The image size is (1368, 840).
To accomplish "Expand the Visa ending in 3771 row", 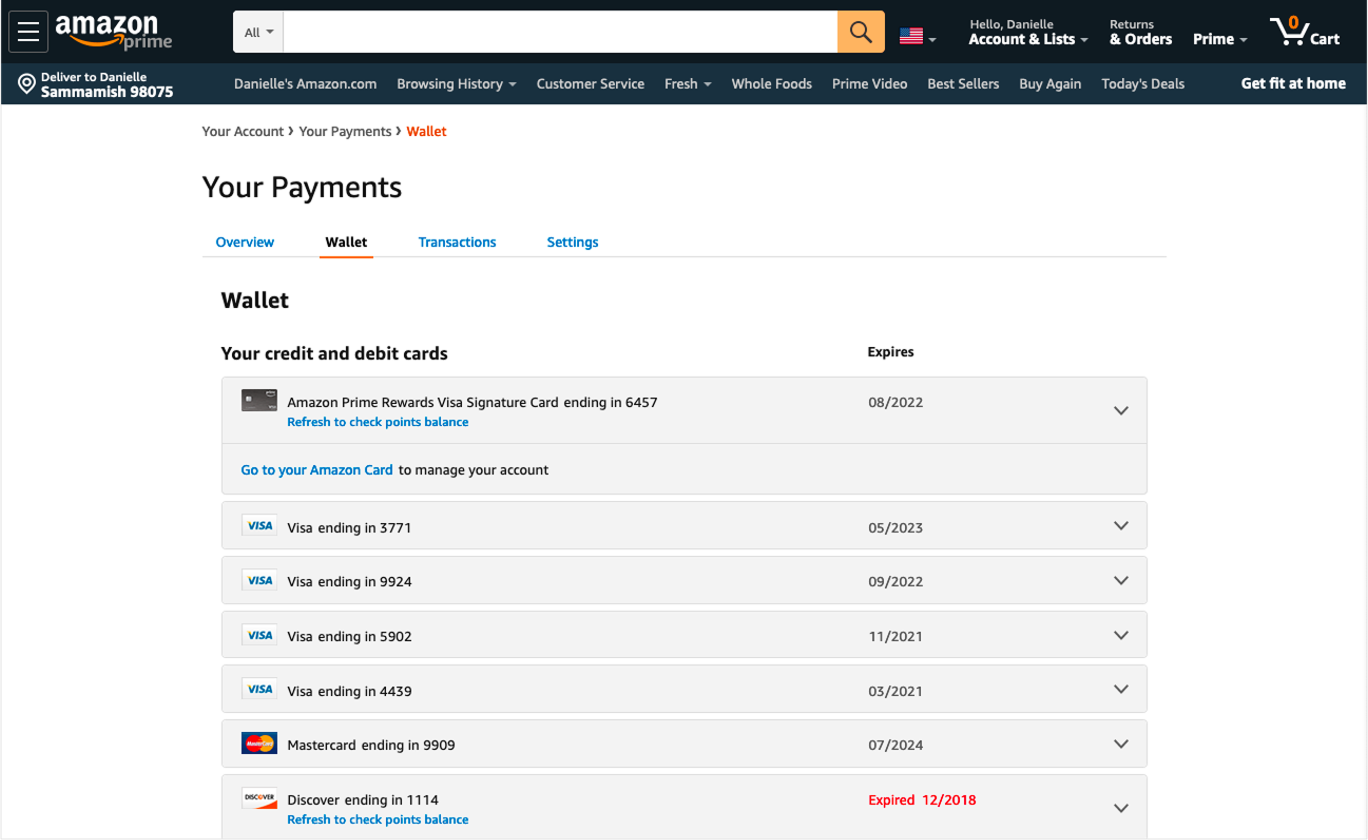I will tap(1120, 526).
